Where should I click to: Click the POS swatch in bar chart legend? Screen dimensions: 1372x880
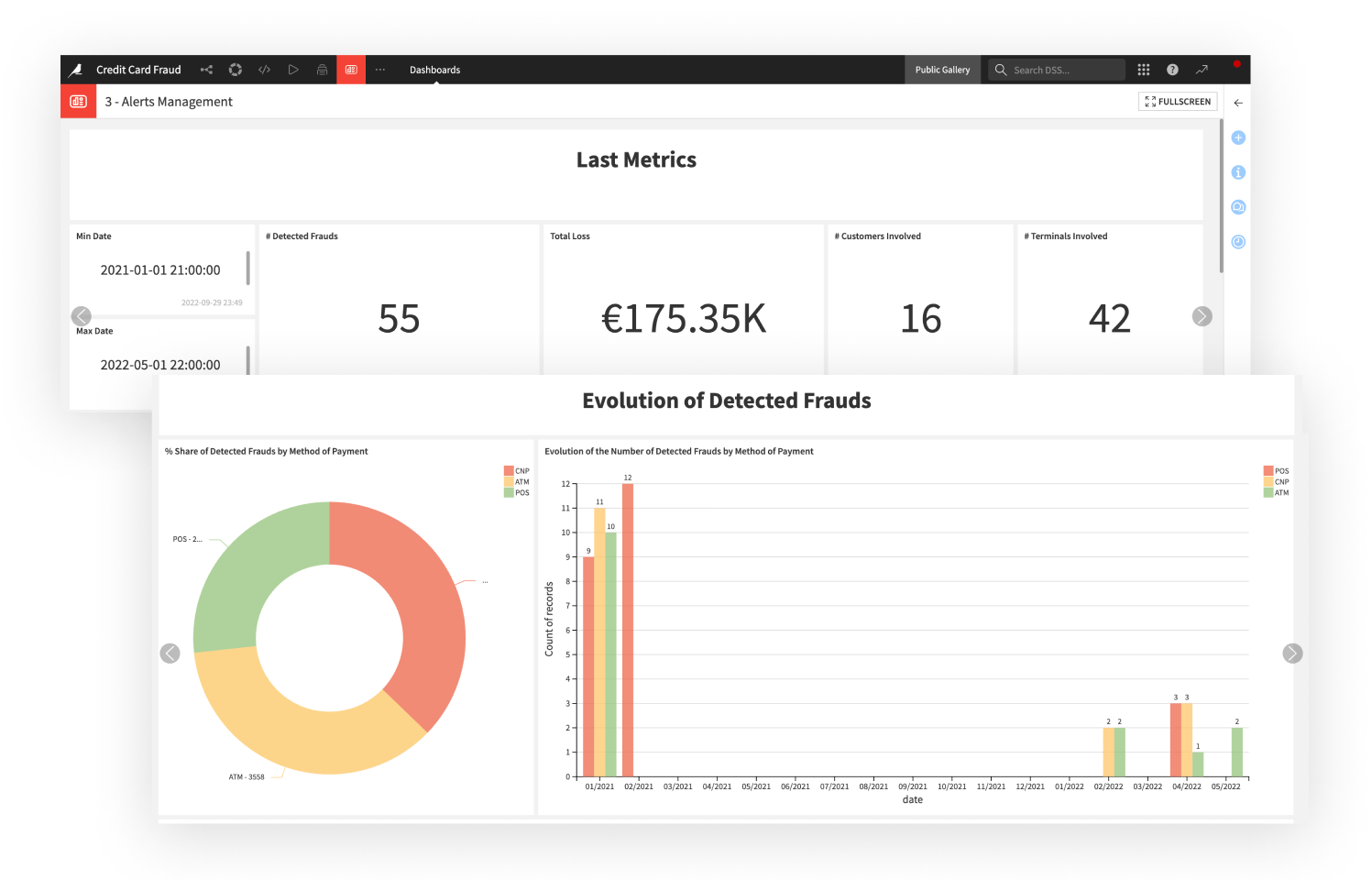click(1268, 471)
